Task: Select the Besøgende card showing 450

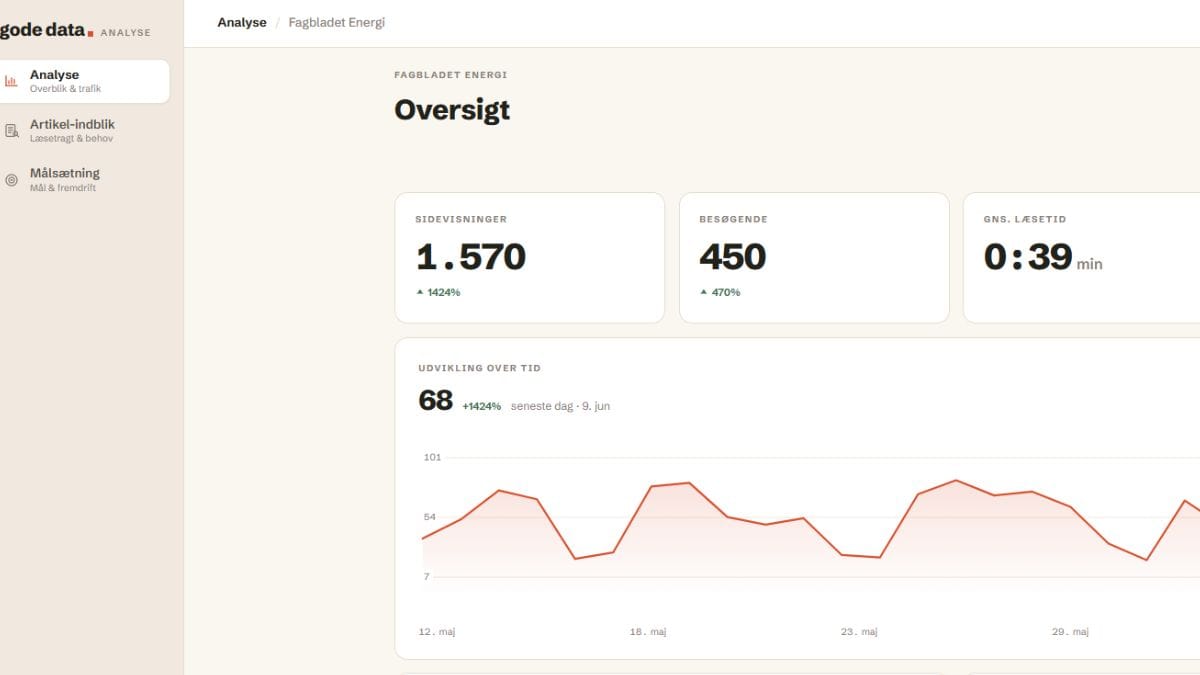Action: pos(814,258)
